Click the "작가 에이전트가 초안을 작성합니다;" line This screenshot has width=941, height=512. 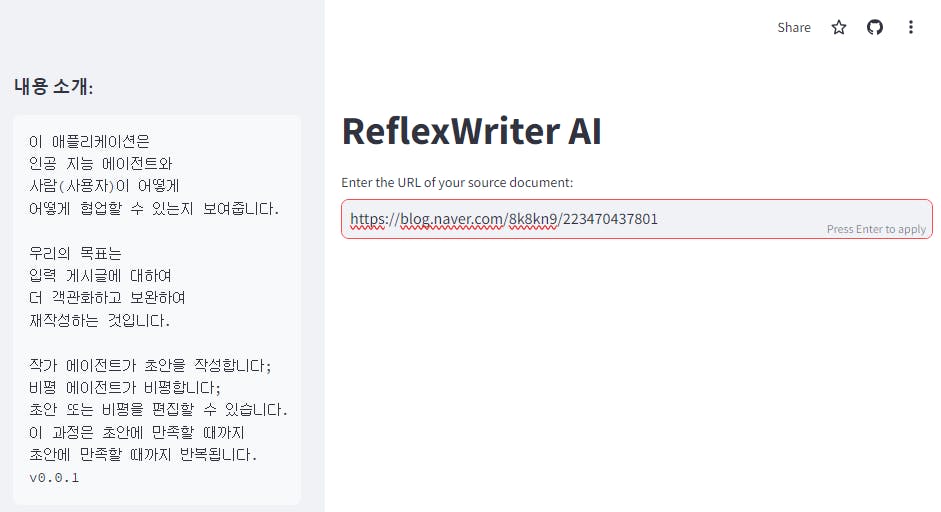[150, 365]
